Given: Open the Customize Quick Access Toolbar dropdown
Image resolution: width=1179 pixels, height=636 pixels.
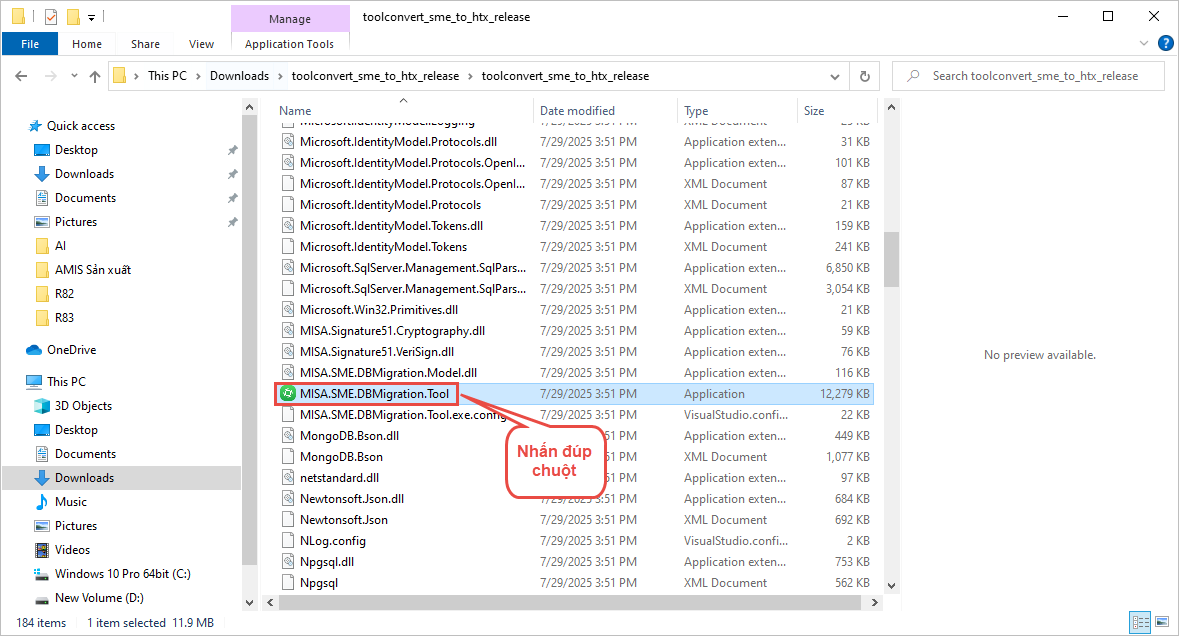Looking at the screenshot, I should tap(91, 17).
